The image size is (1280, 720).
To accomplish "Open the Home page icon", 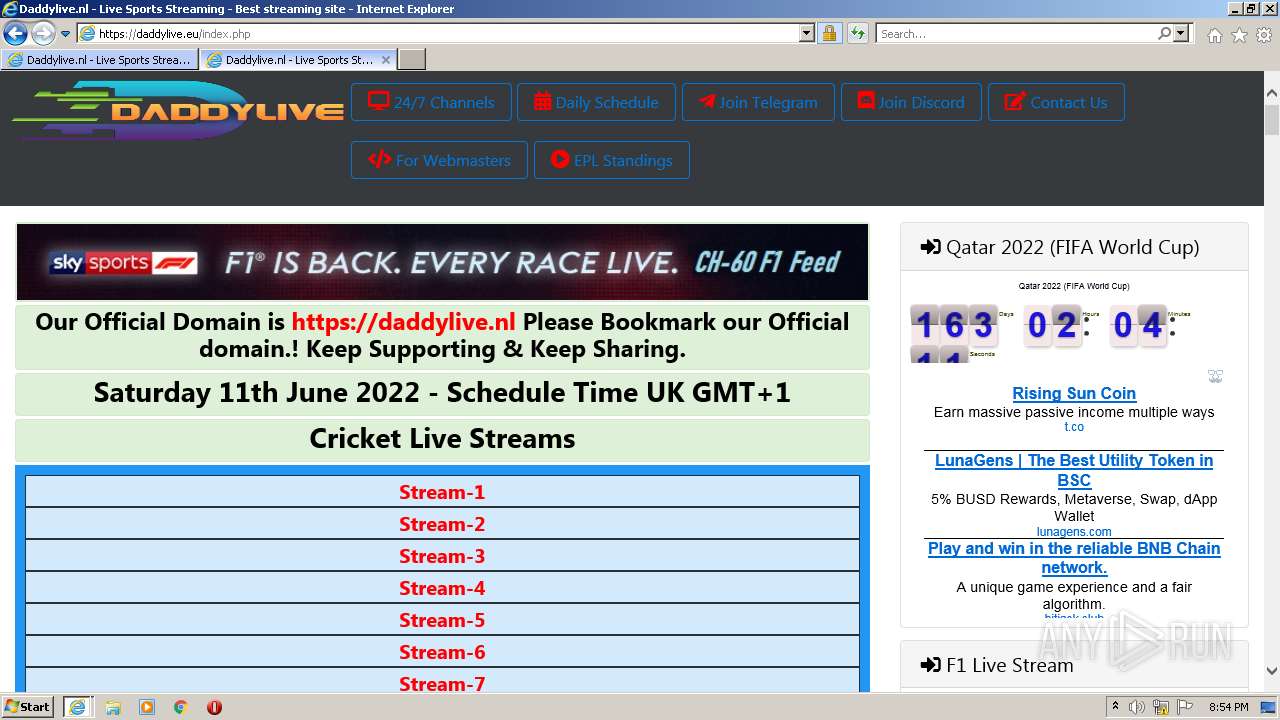I will [1214, 35].
